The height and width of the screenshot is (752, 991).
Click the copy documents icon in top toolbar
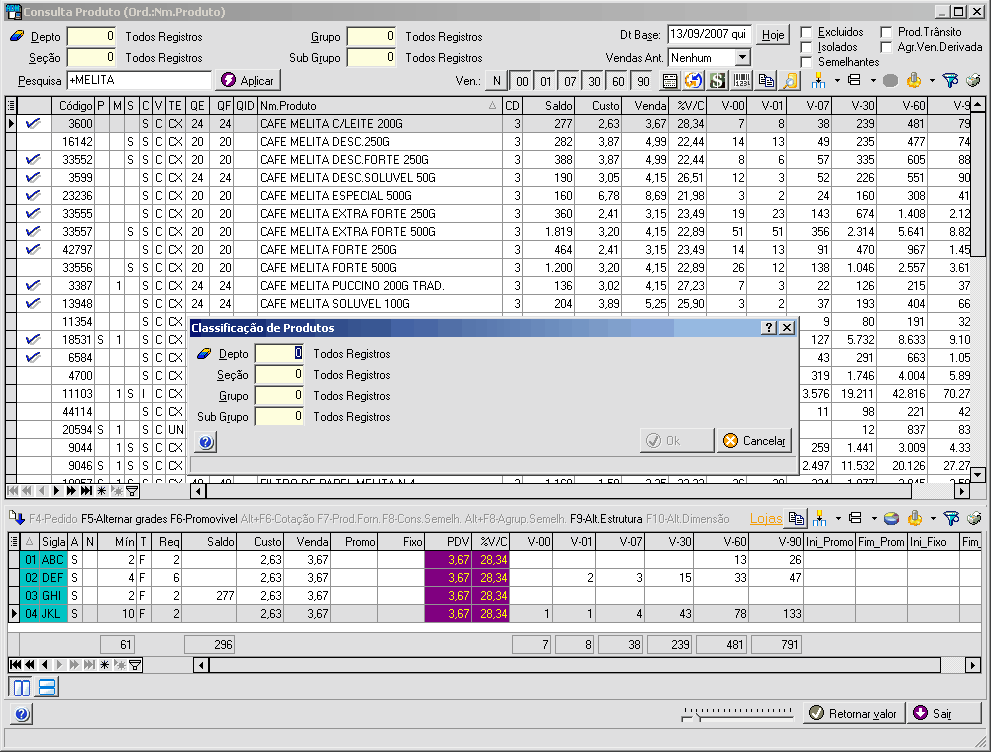tap(766, 80)
